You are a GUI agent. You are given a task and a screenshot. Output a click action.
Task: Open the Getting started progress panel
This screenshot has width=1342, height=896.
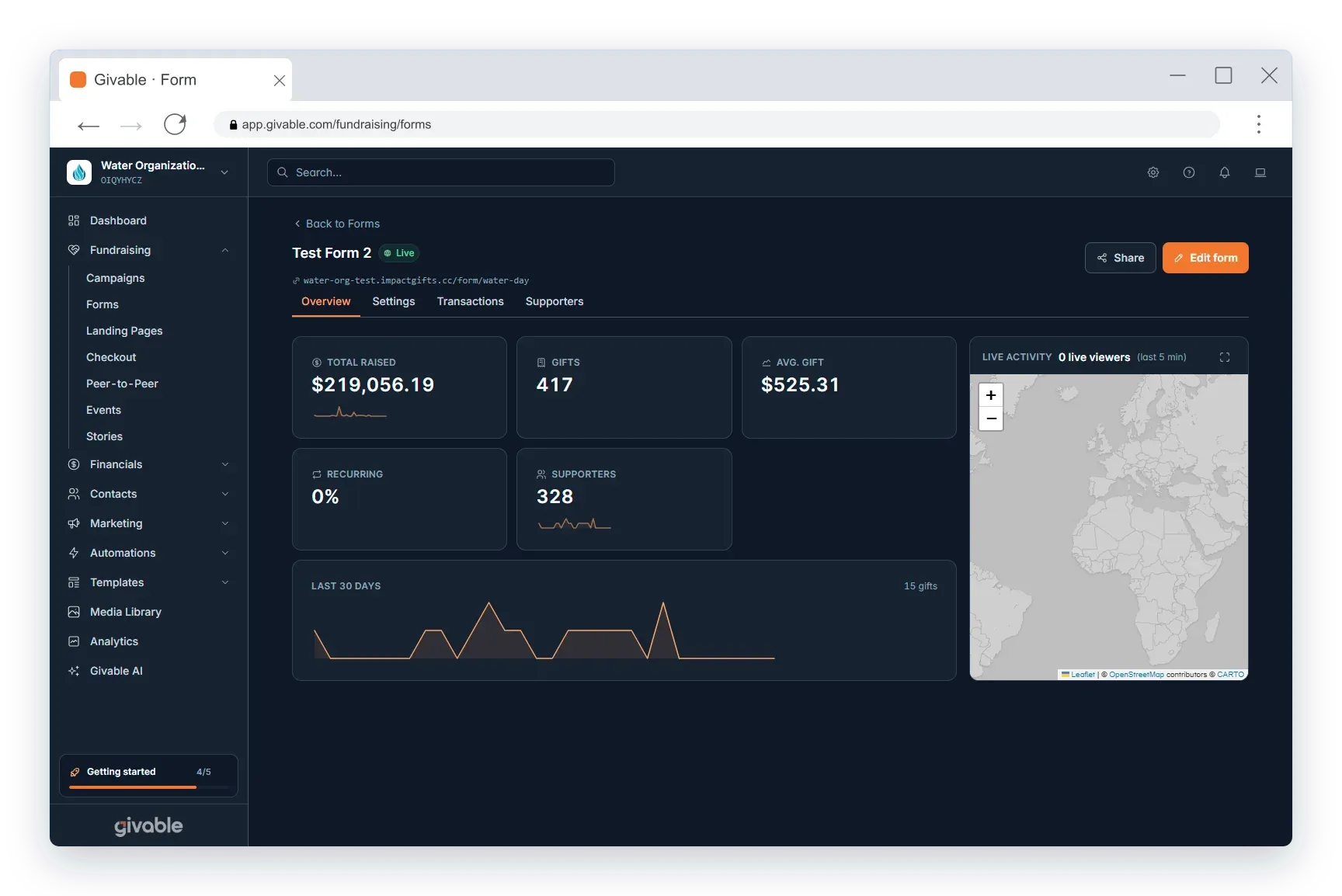tap(148, 776)
